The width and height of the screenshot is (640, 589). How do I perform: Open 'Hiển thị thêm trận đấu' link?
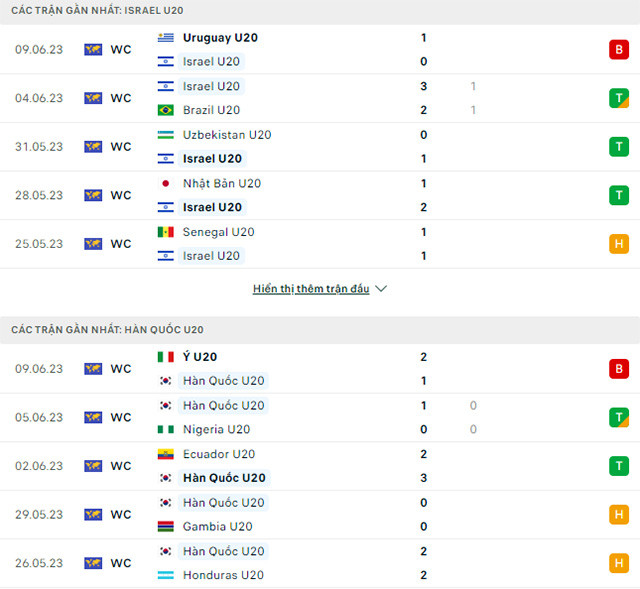(311, 289)
